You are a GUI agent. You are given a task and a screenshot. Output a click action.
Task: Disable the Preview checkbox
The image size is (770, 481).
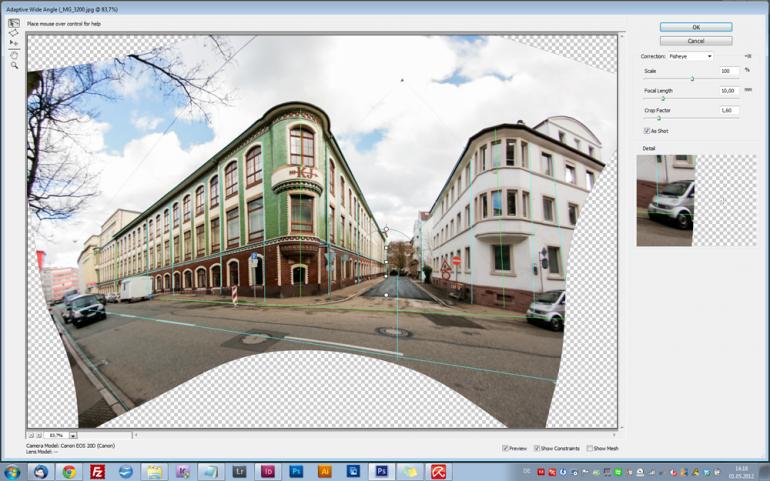[x=505, y=448]
